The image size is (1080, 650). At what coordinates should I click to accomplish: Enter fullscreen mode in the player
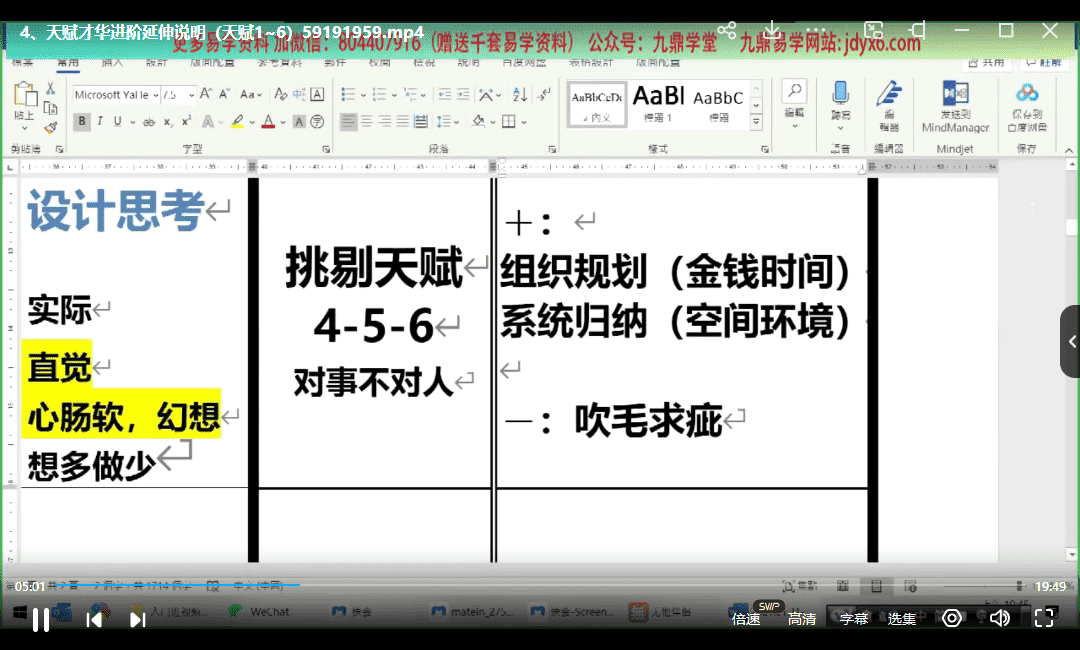[x=1044, y=618]
